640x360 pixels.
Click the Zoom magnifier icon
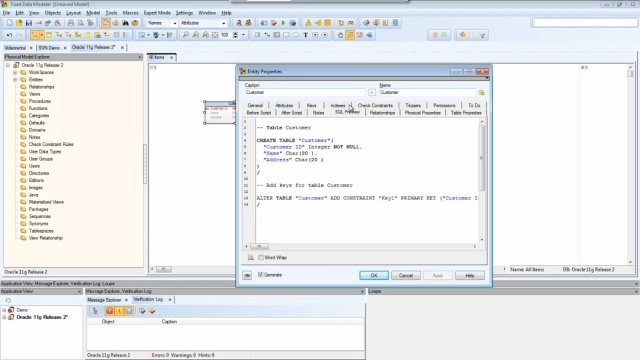pyautogui.click(x=186, y=35)
